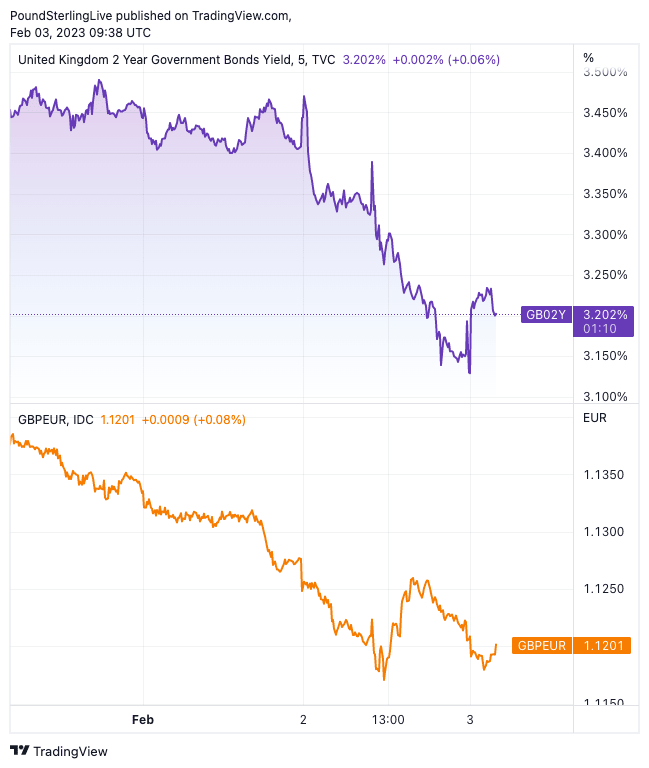Image resolution: width=649 pixels, height=768 pixels.
Task: Click the EUR unit label above price axis
Action: (594, 418)
